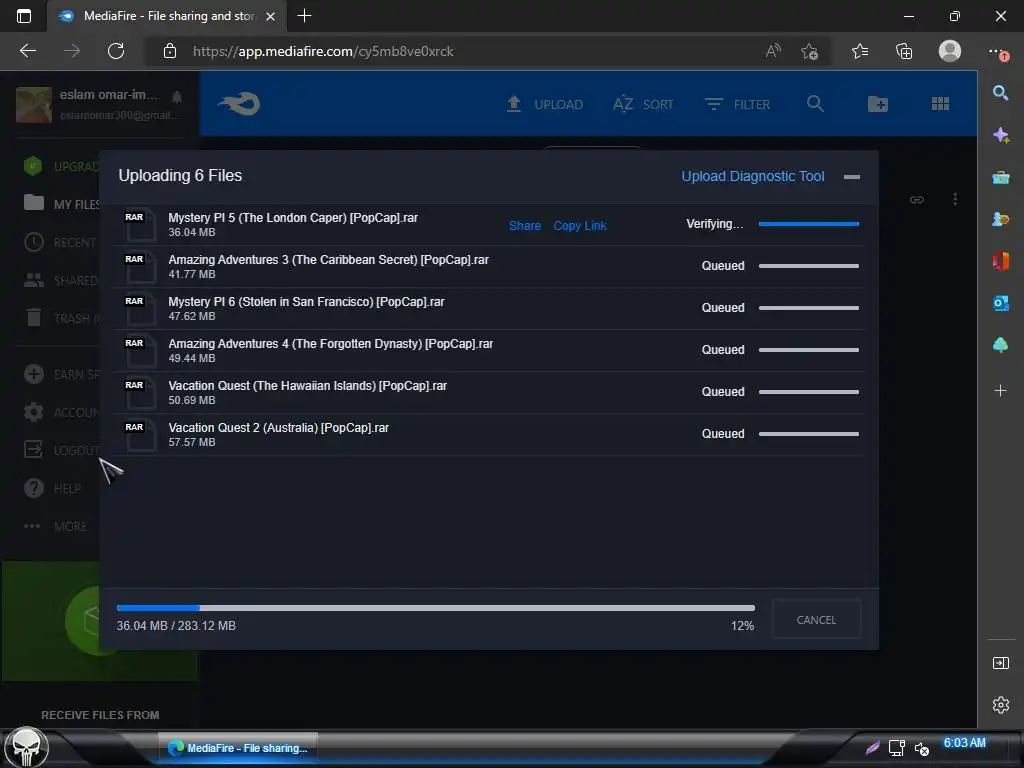This screenshot has width=1024, height=768.
Task: Click the overall upload progress bar
Action: tap(436, 607)
